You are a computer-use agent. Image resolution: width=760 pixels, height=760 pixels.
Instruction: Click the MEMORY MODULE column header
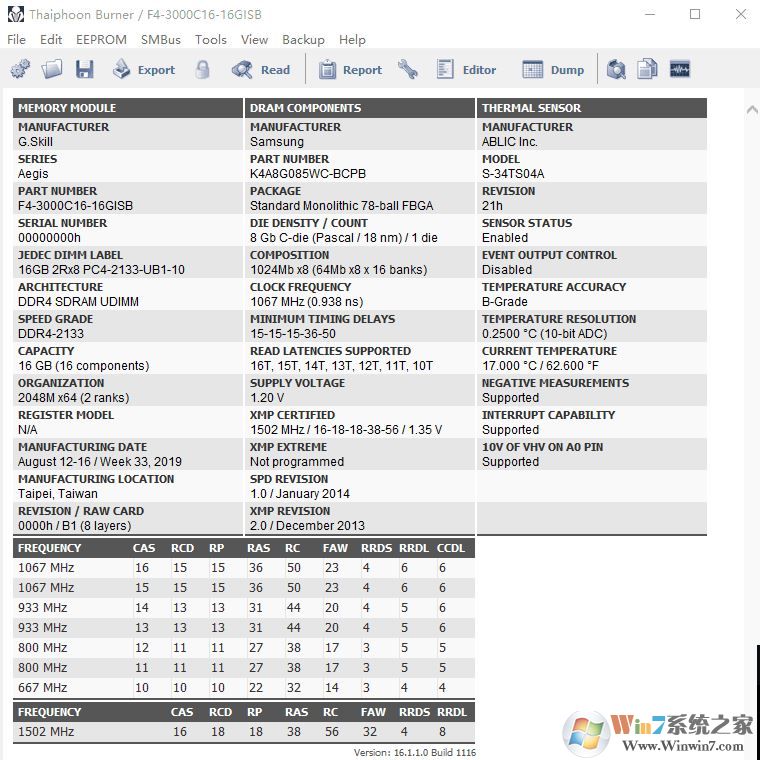tap(127, 108)
